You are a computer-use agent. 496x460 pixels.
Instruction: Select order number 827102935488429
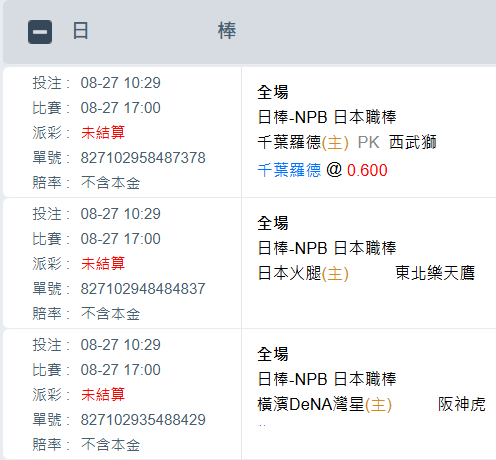click(x=143, y=420)
